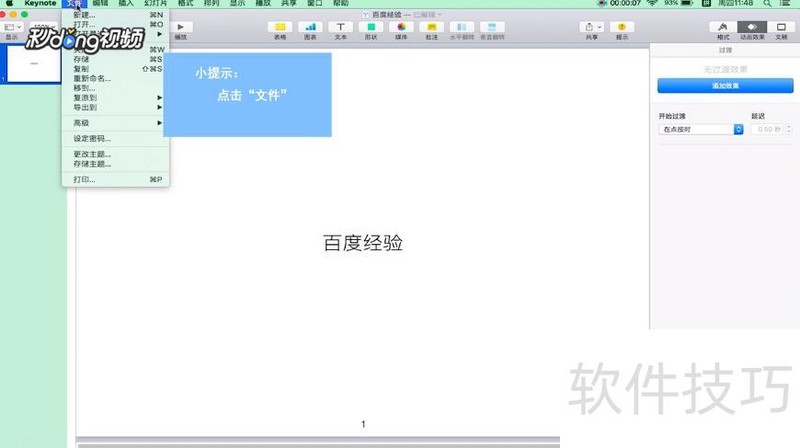Viewport: 800px width, 448px height.
Task: Open the Shape (形状) picker
Action: pyautogui.click(x=371, y=27)
